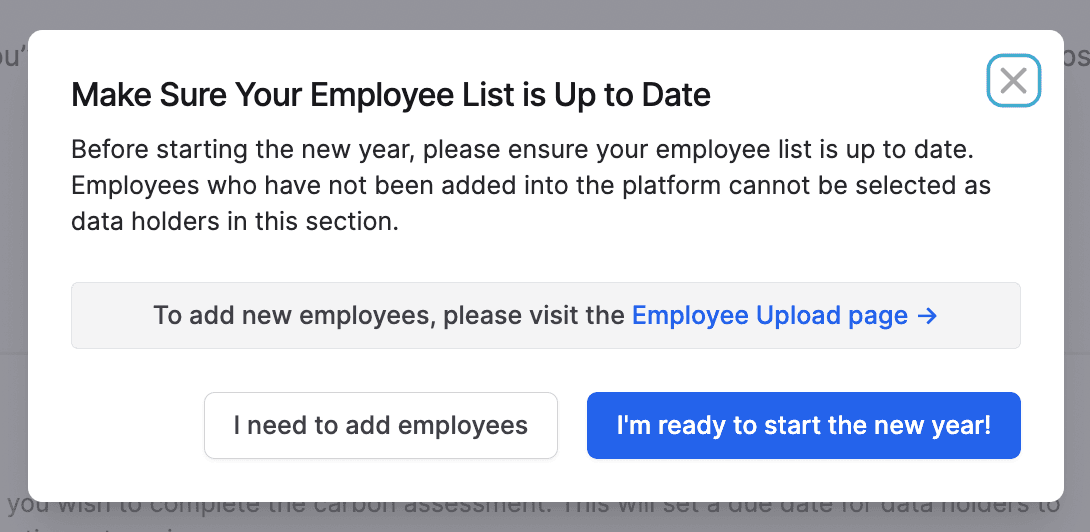Click the dimmed background above the dialog
Viewport: 1090px width, 532px height.
(x=545, y=13)
